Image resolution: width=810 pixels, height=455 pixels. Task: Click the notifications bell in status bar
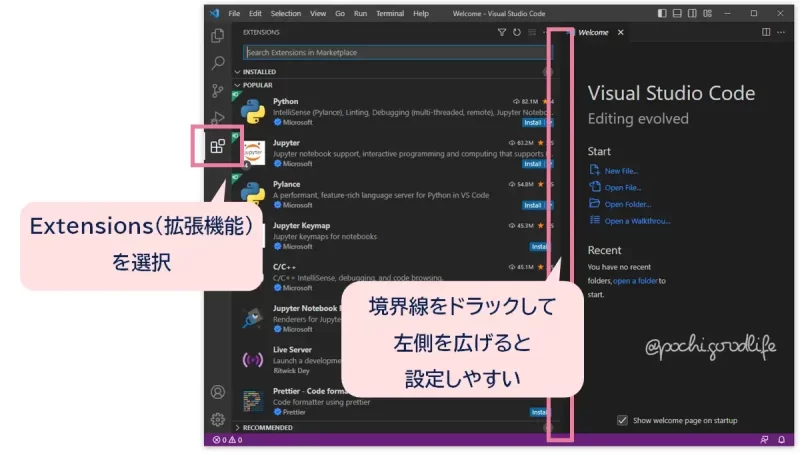coord(781,440)
